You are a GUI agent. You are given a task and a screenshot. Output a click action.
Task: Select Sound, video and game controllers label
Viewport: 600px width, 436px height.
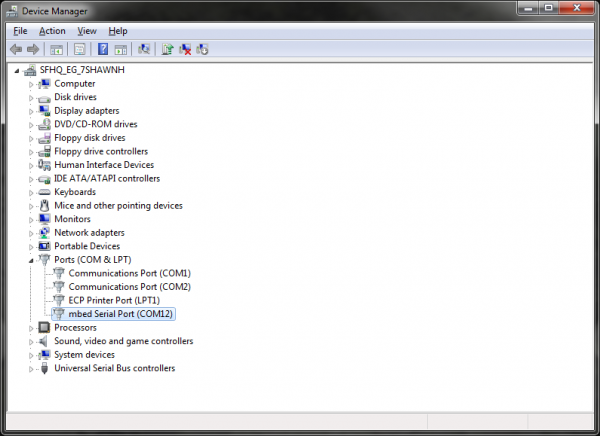(x=124, y=341)
